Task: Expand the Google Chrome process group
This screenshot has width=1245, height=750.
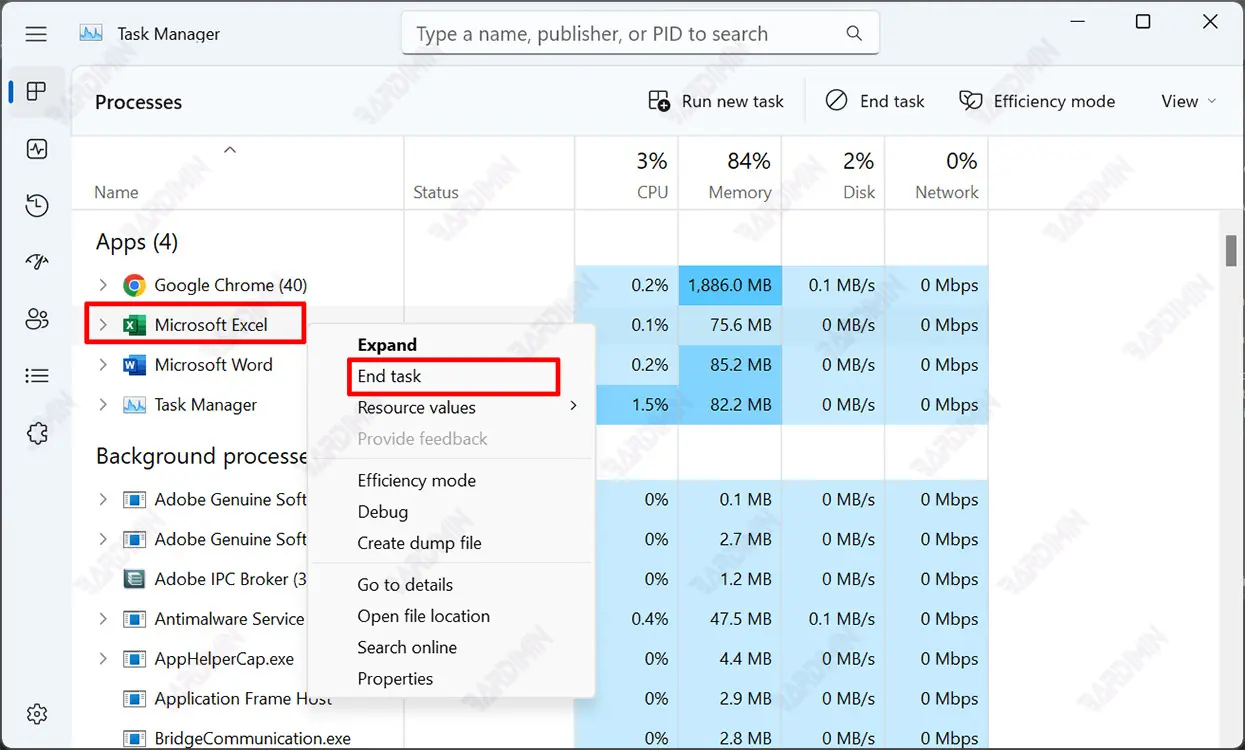Action: pyautogui.click(x=103, y=286)
